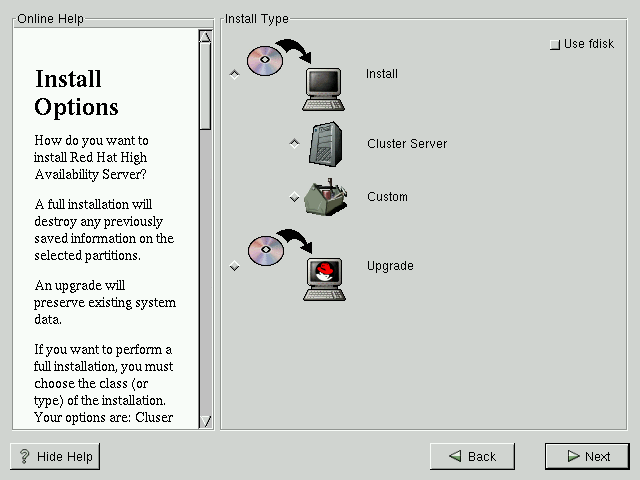Click the "Install Options" help heading
Screen dimensions: 640x480
(x=76, y=93)
